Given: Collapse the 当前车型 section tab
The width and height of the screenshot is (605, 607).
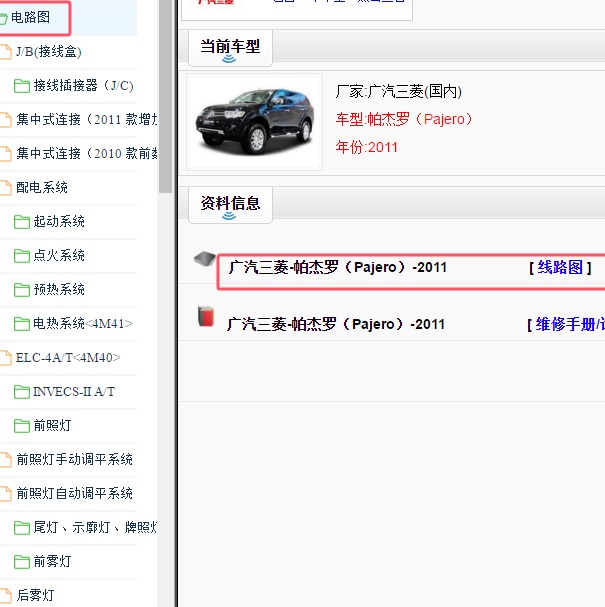Looking at the screenshot, I should [x=230, y=48].
